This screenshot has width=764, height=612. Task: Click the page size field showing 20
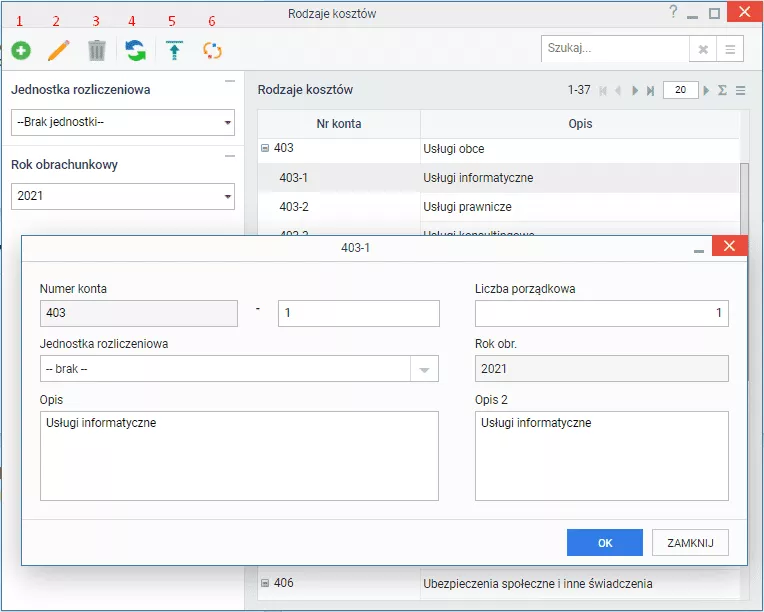[681, 90]
